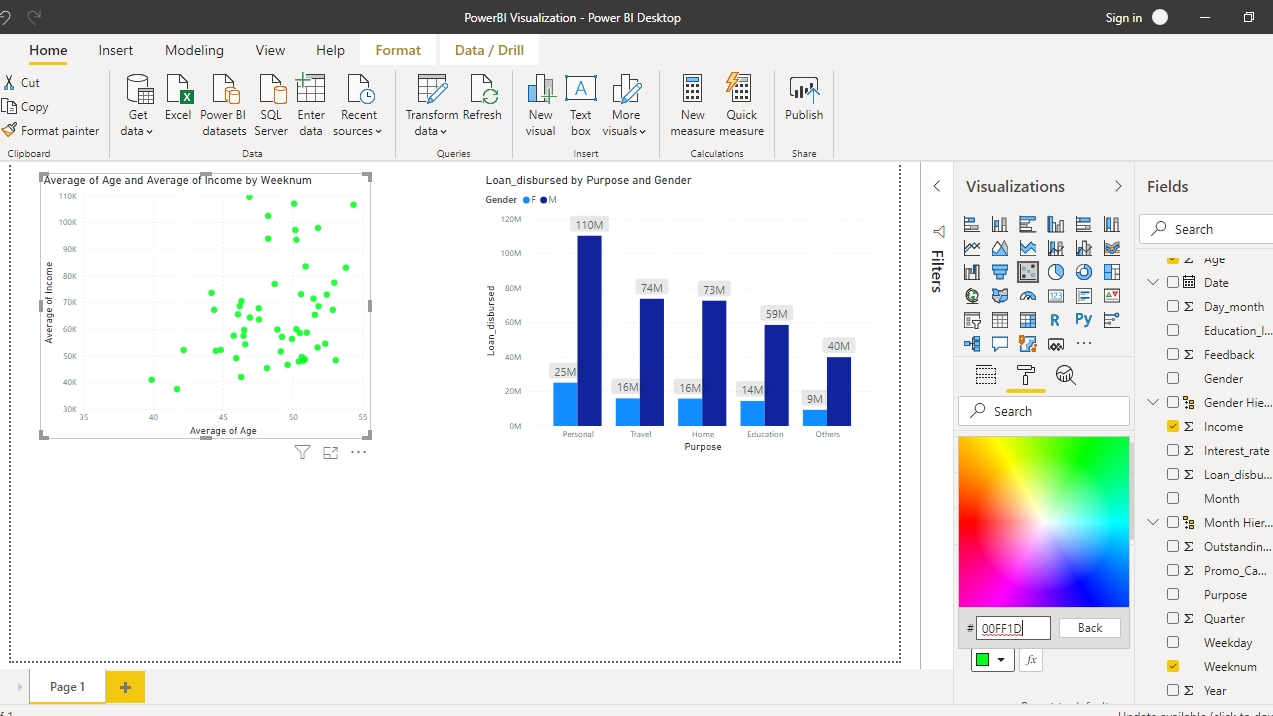Choose the Donut chart visualization

pos(1084,272)
